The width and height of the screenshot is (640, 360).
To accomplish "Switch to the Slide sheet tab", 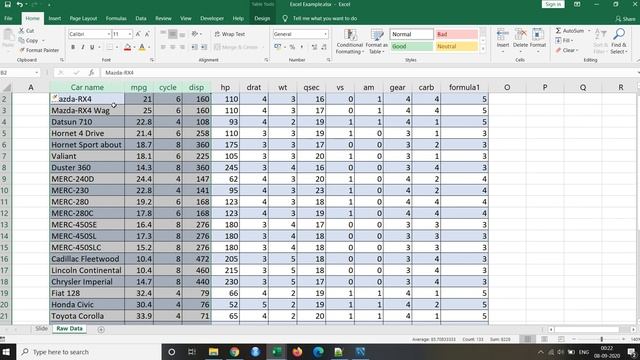I will click(41, 329).
